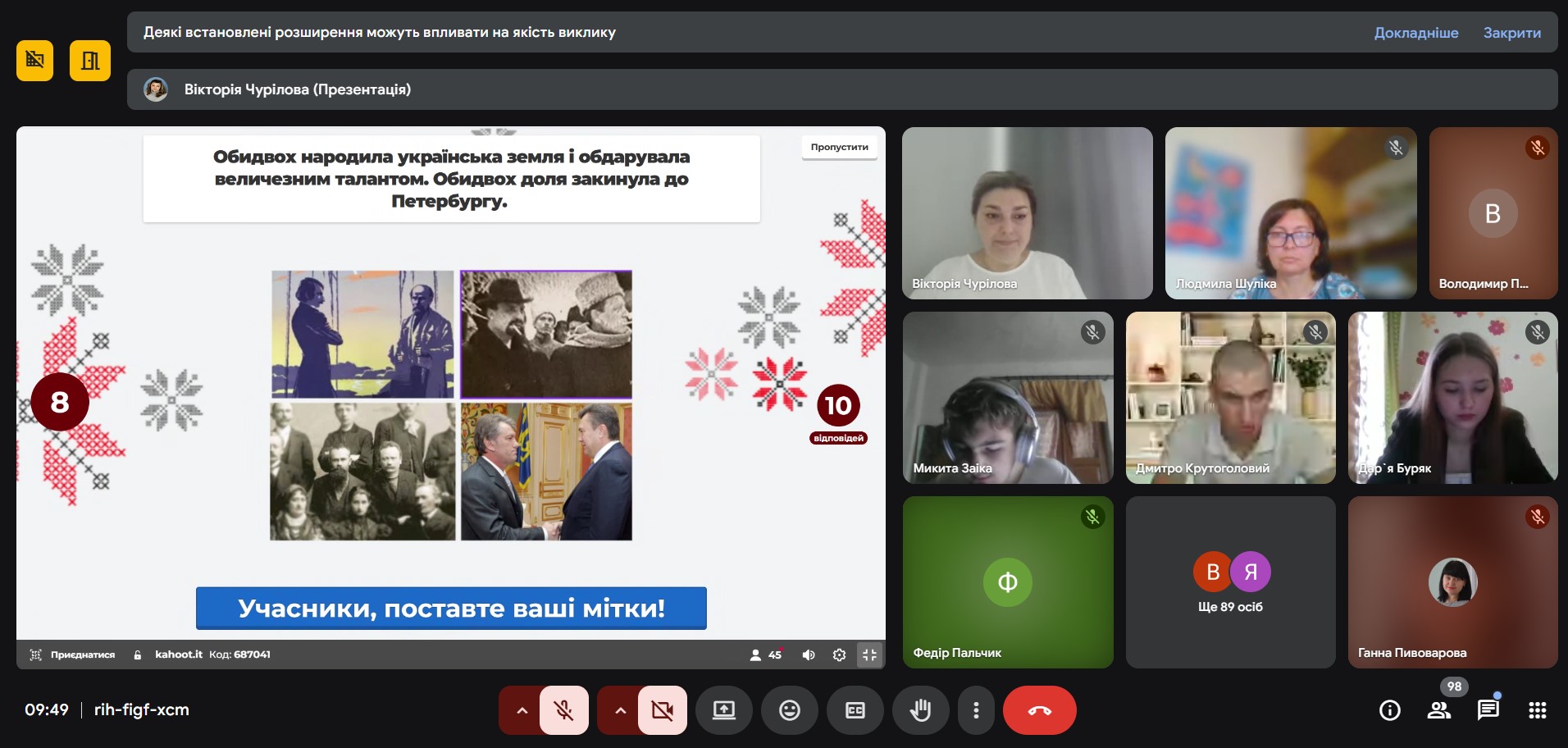Image resolution: width=1568 pixels, height=748 pixels.
Task: Click meeting code rih-figf-xcm
Action: [142, 709]
